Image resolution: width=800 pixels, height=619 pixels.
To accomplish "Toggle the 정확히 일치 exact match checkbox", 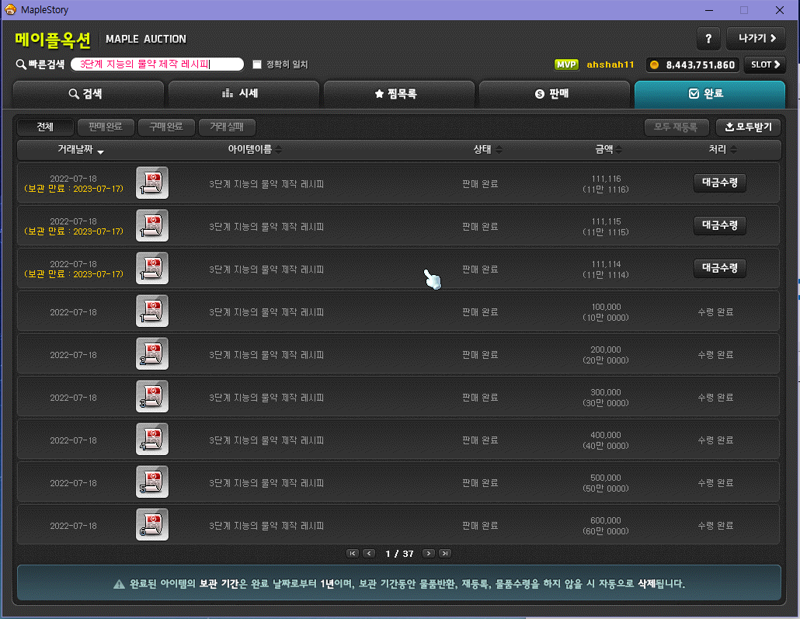I will coord(257,64).
